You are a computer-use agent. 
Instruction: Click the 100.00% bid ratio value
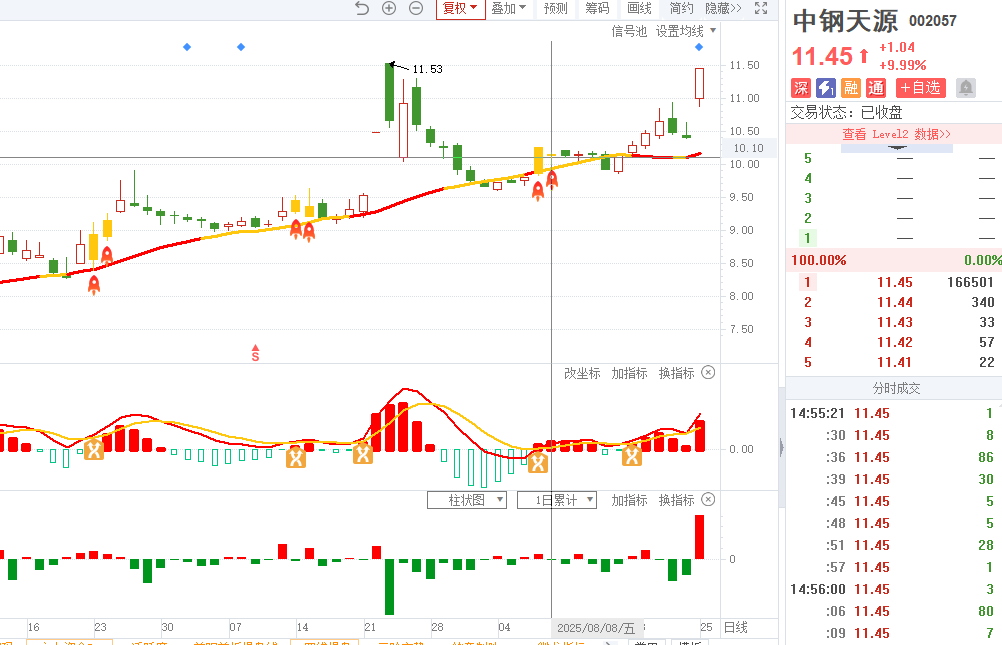(819, 260)
